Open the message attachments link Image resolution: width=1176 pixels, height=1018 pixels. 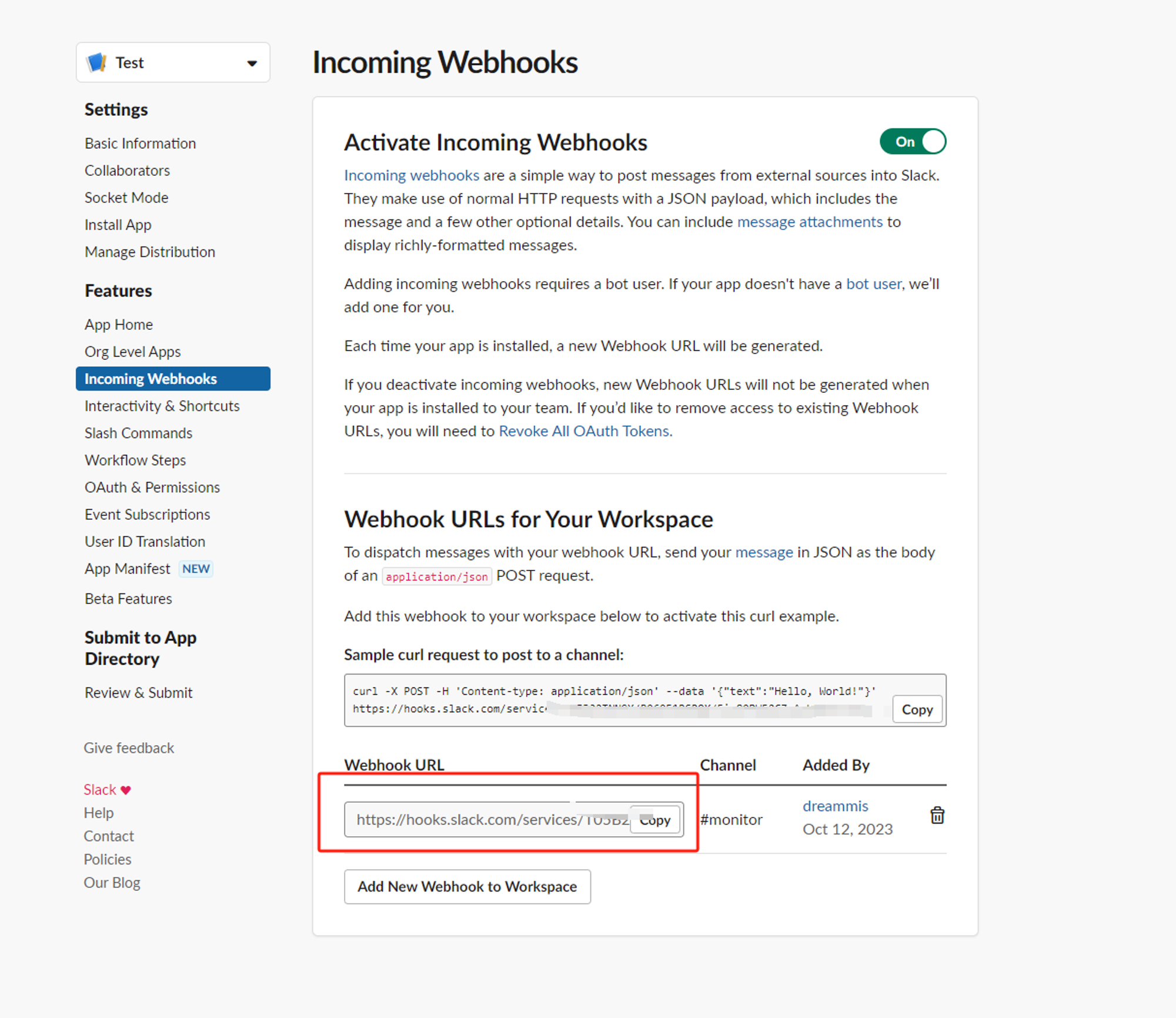pyautogui.click(x=810, y=222)
